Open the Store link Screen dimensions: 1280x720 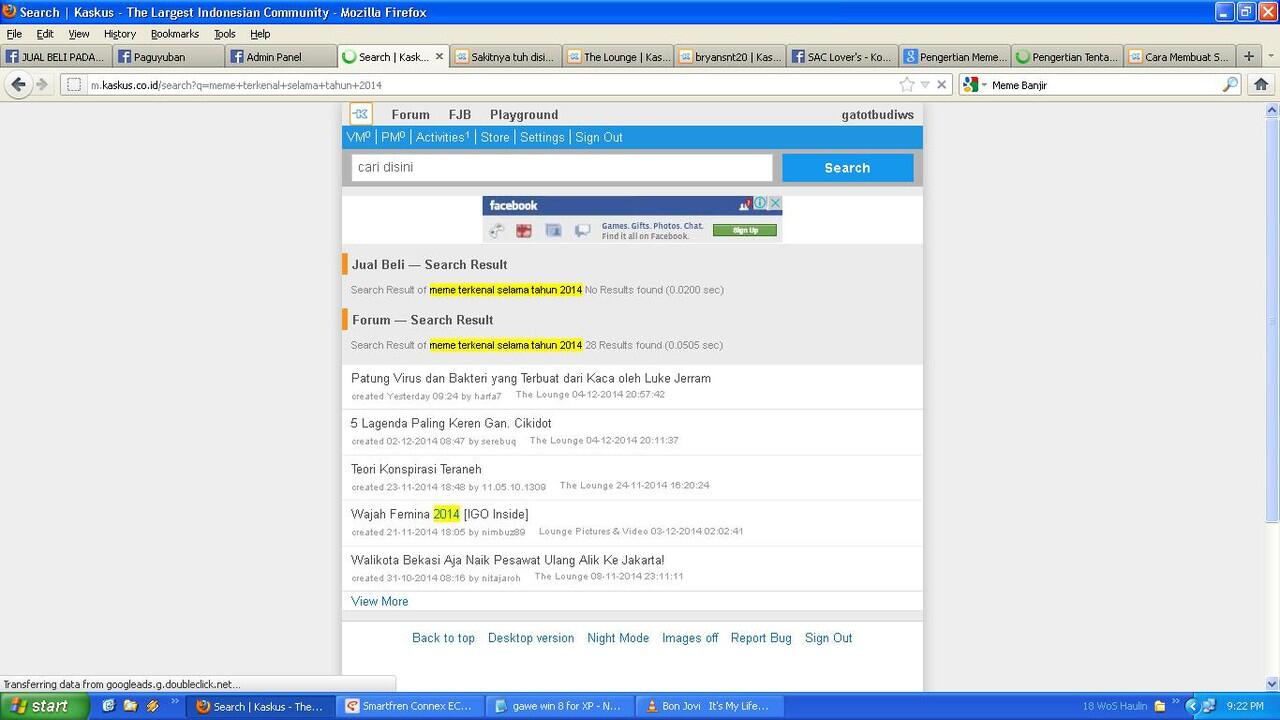[x=495, y=137]
